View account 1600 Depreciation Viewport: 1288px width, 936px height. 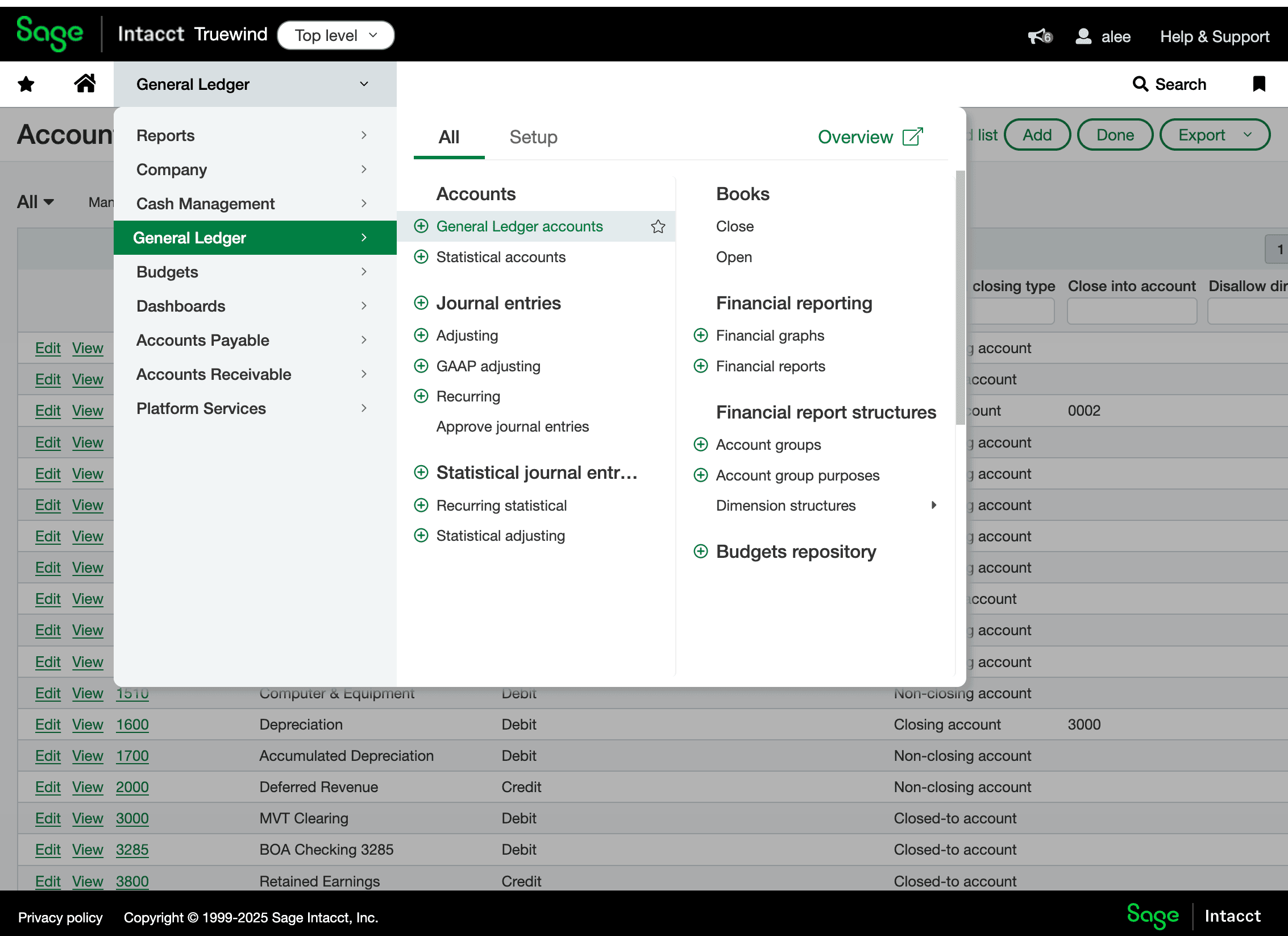pos(88,724)
